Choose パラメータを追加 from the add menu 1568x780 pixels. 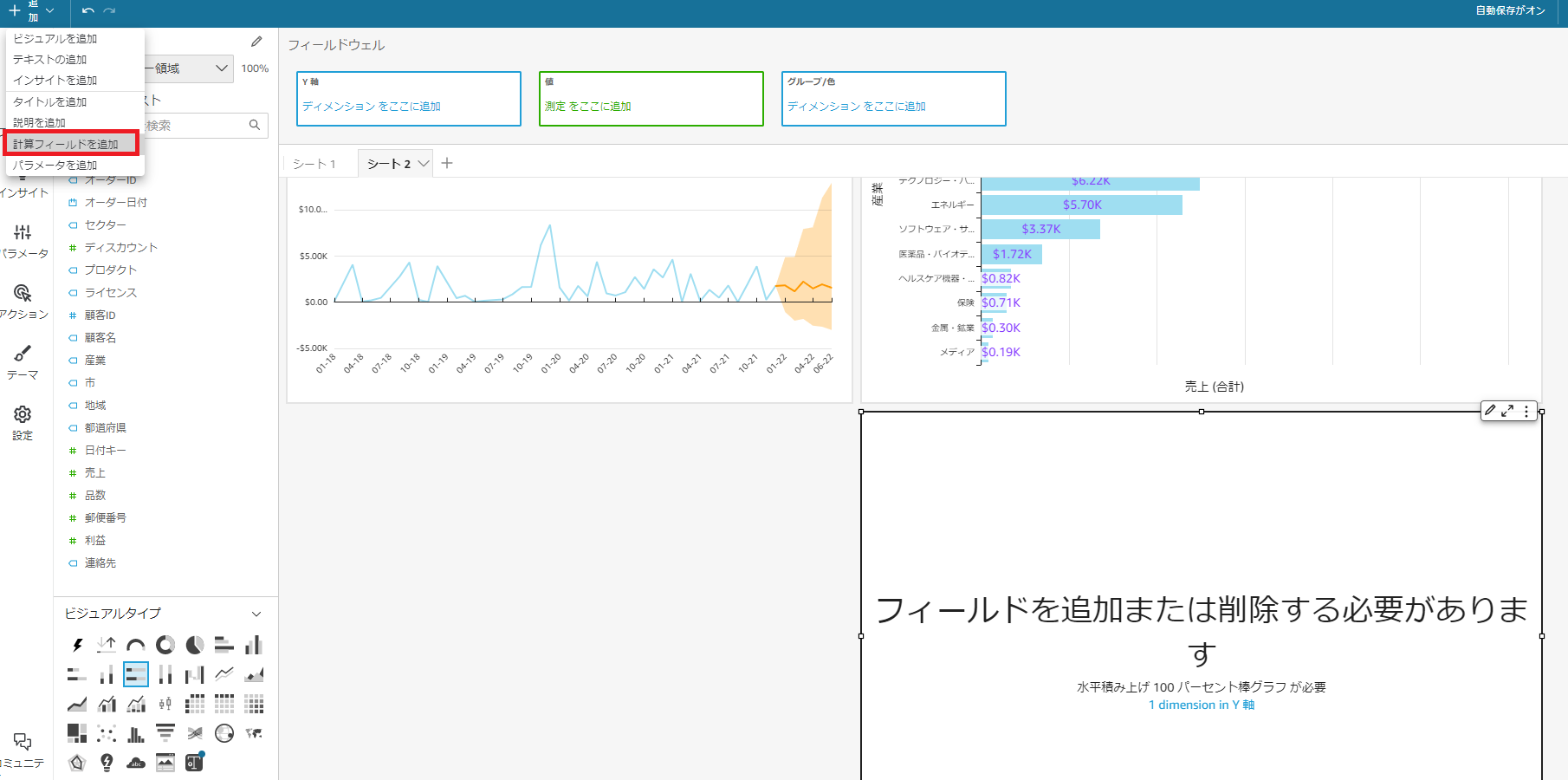(55, 165)
